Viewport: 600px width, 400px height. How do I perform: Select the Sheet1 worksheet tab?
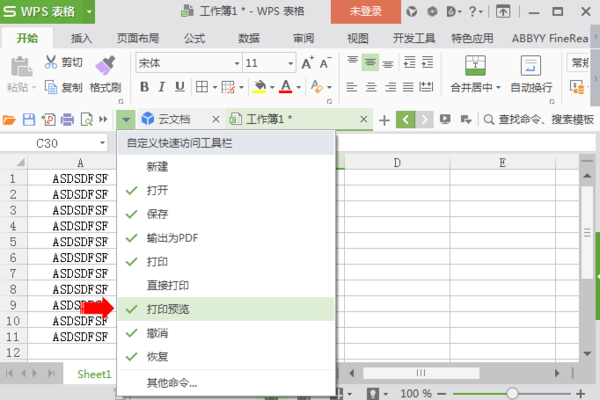94,374
